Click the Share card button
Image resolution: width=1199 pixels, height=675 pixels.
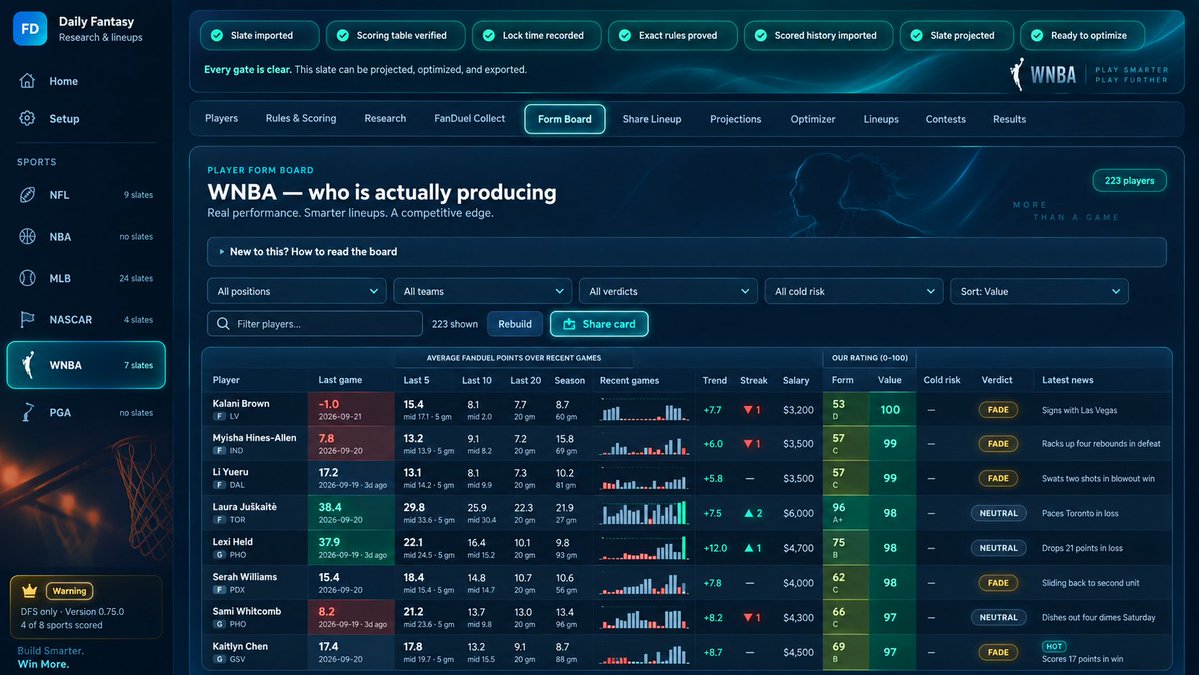599,324
